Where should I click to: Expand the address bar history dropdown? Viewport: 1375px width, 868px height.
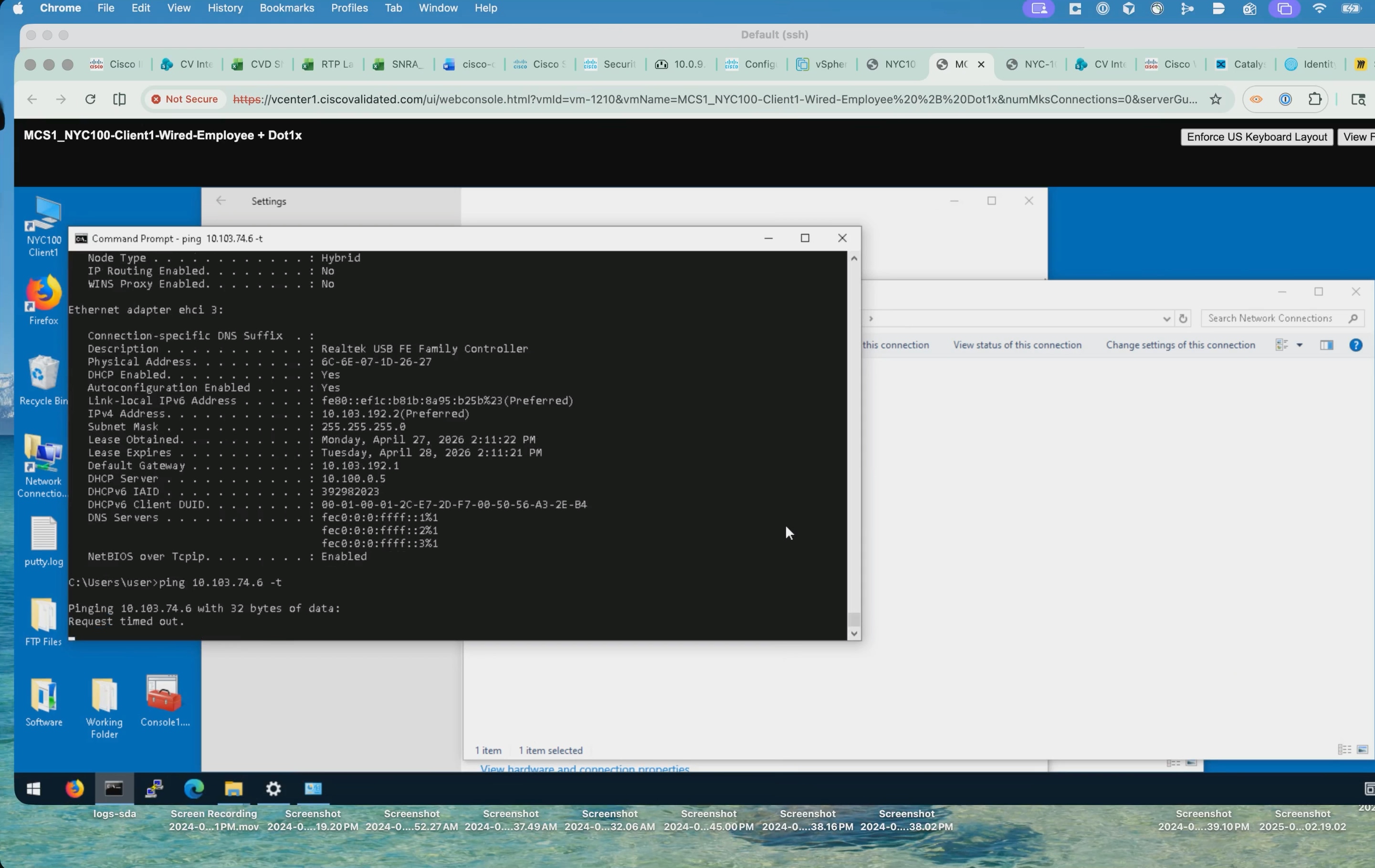click(x=1166, y=319)
